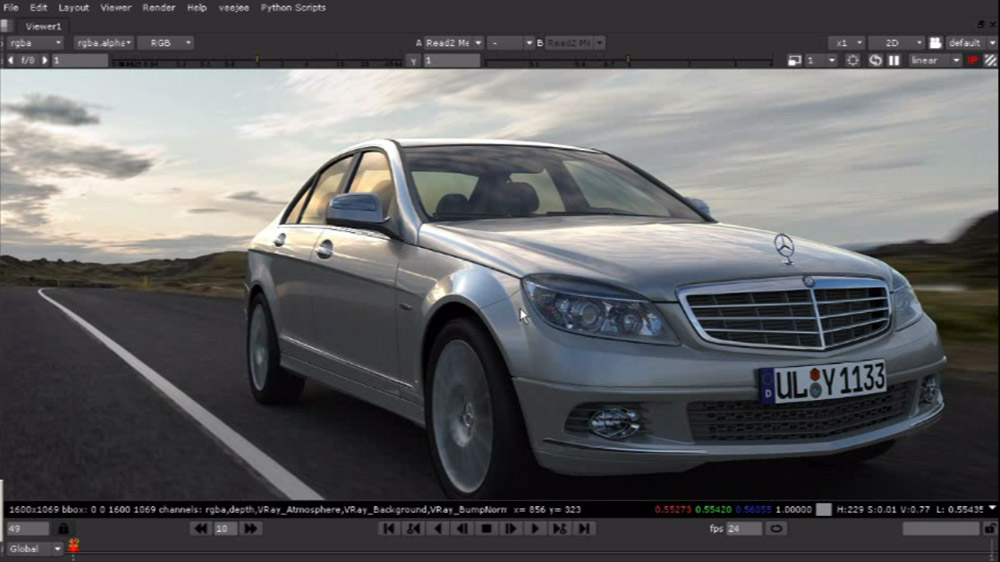Viewport: 1000px width, 562px height.
Task: Click the gain value input field
Action: (80, 61)
